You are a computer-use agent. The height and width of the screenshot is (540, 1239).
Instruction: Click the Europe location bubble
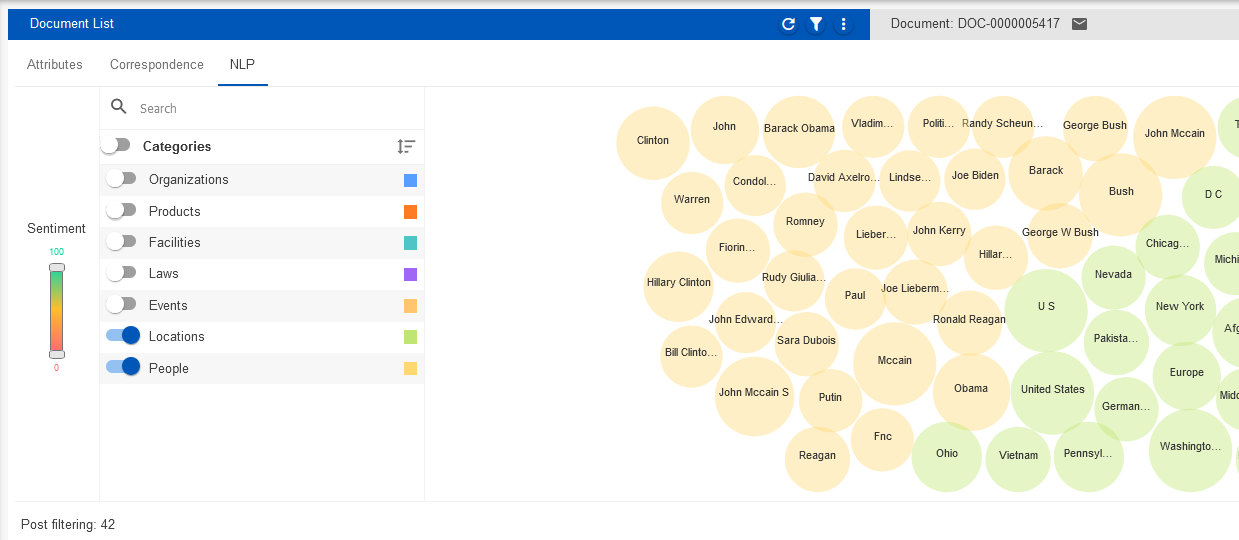[1187, 376]
